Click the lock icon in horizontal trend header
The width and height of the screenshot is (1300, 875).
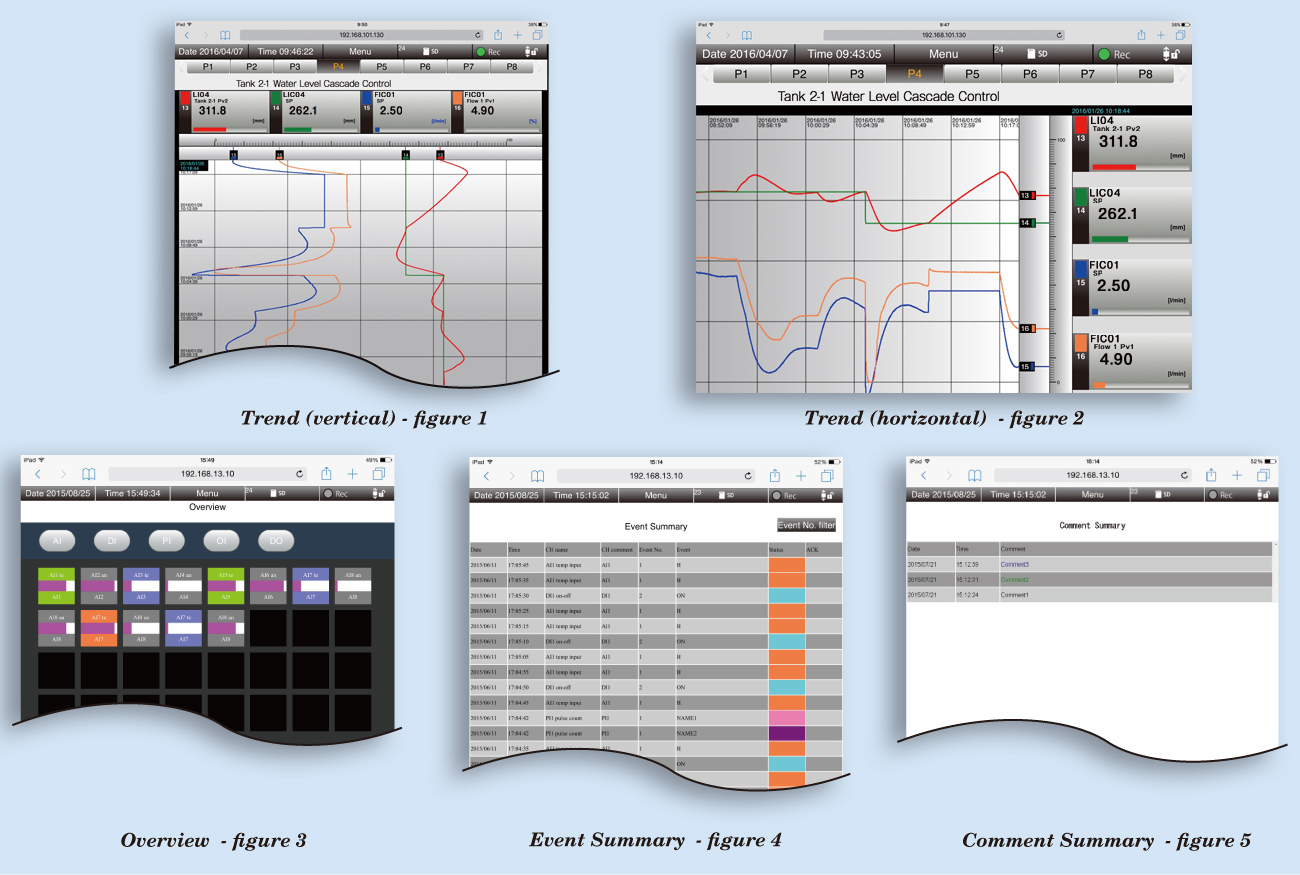[1168, 54]
